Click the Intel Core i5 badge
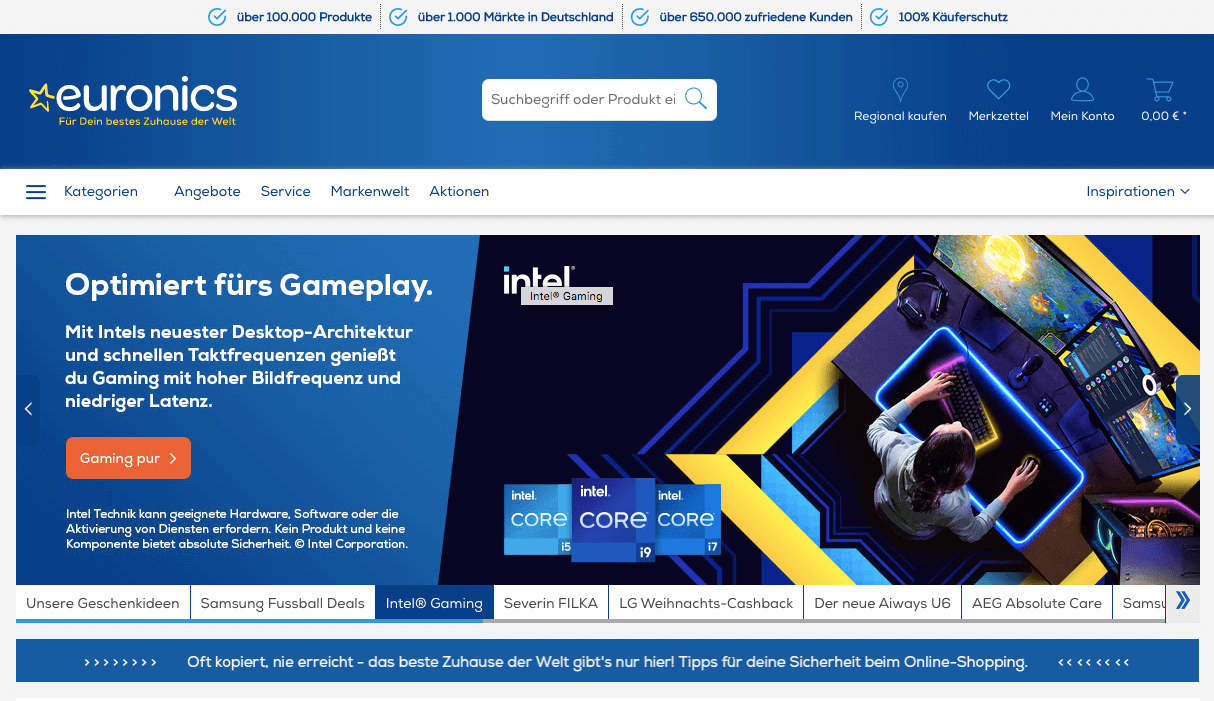This screenshot has height=701, width=1214. [538, 519]
